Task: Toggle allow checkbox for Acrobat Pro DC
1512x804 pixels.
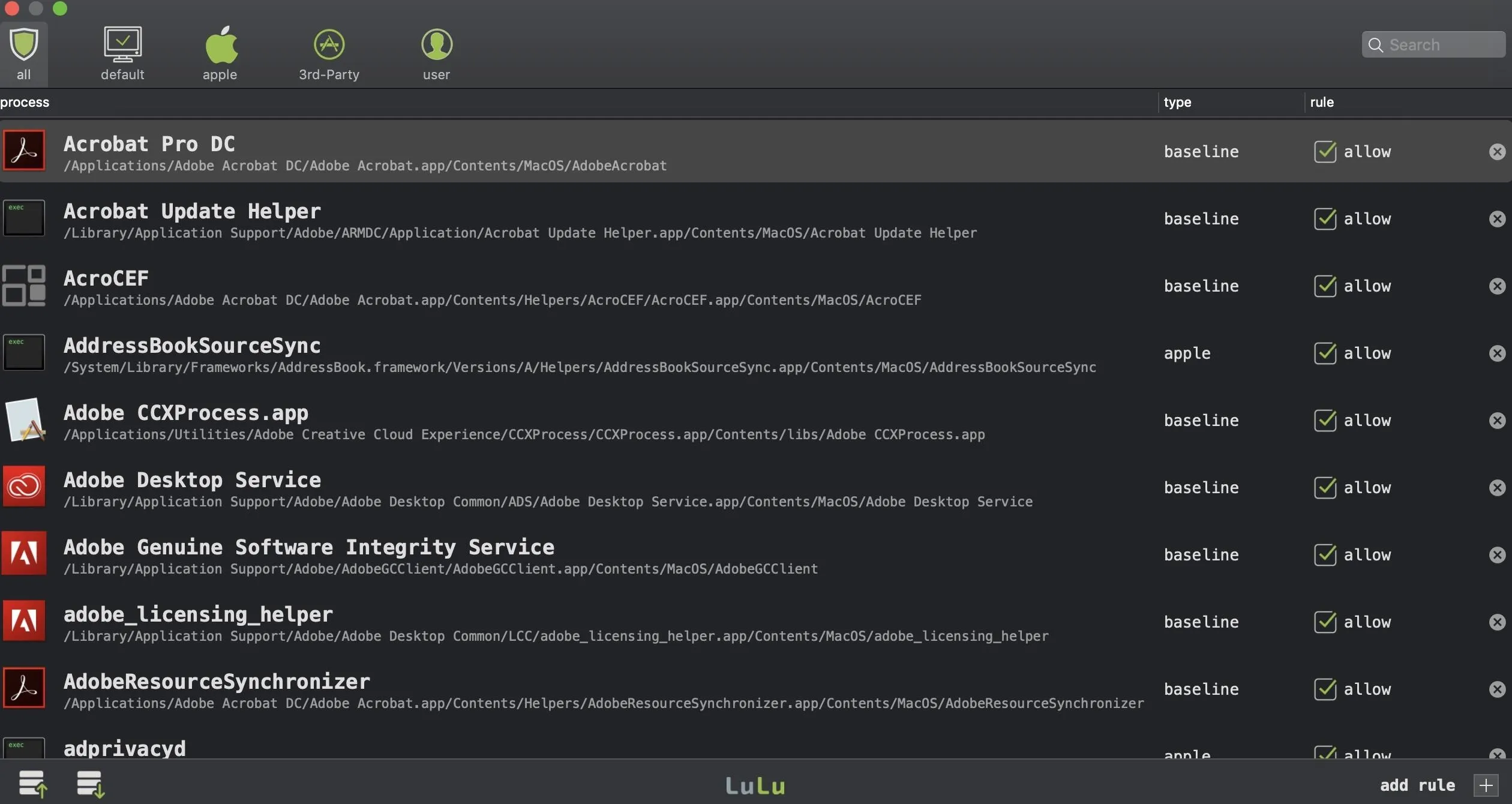Action: pos(1325,152)
